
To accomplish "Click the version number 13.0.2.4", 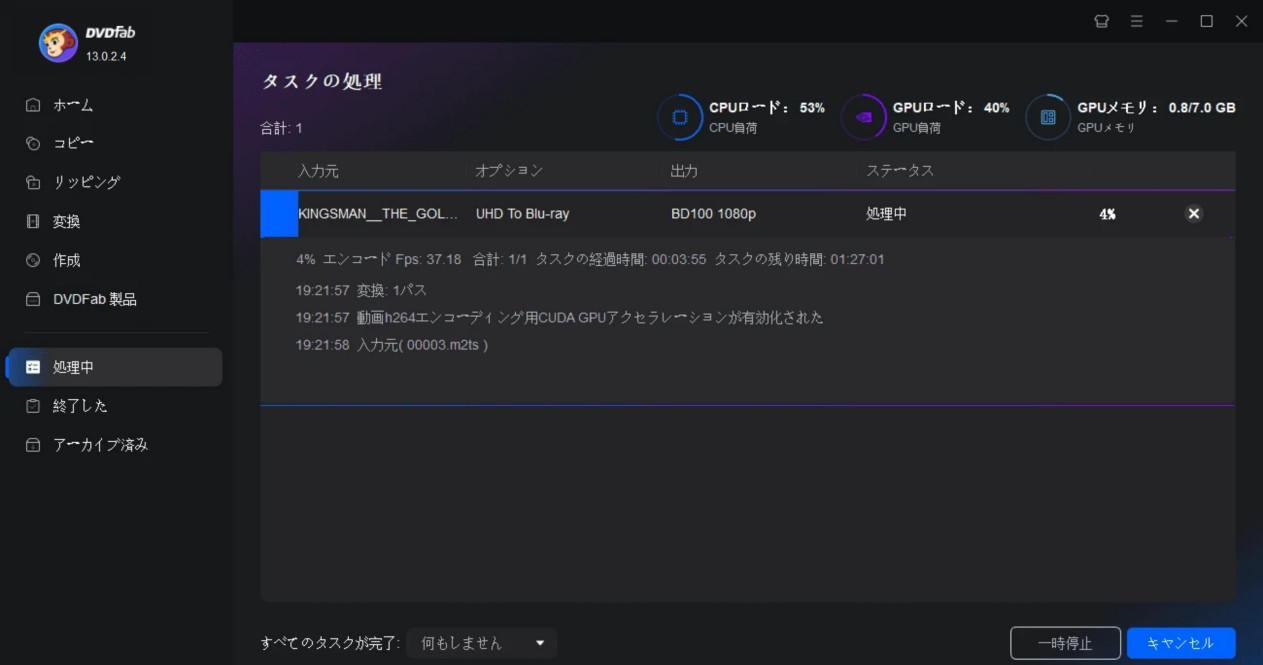I will (106, 56).
